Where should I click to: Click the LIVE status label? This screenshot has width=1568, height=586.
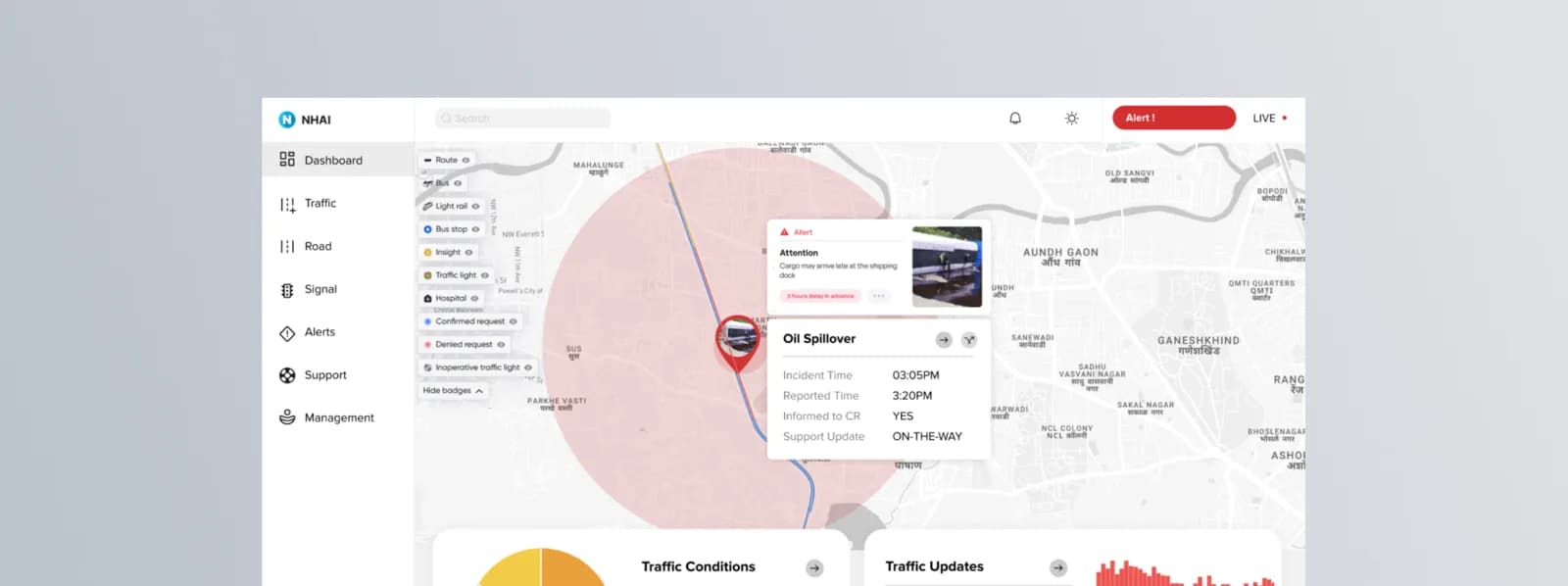point(1264,119)
